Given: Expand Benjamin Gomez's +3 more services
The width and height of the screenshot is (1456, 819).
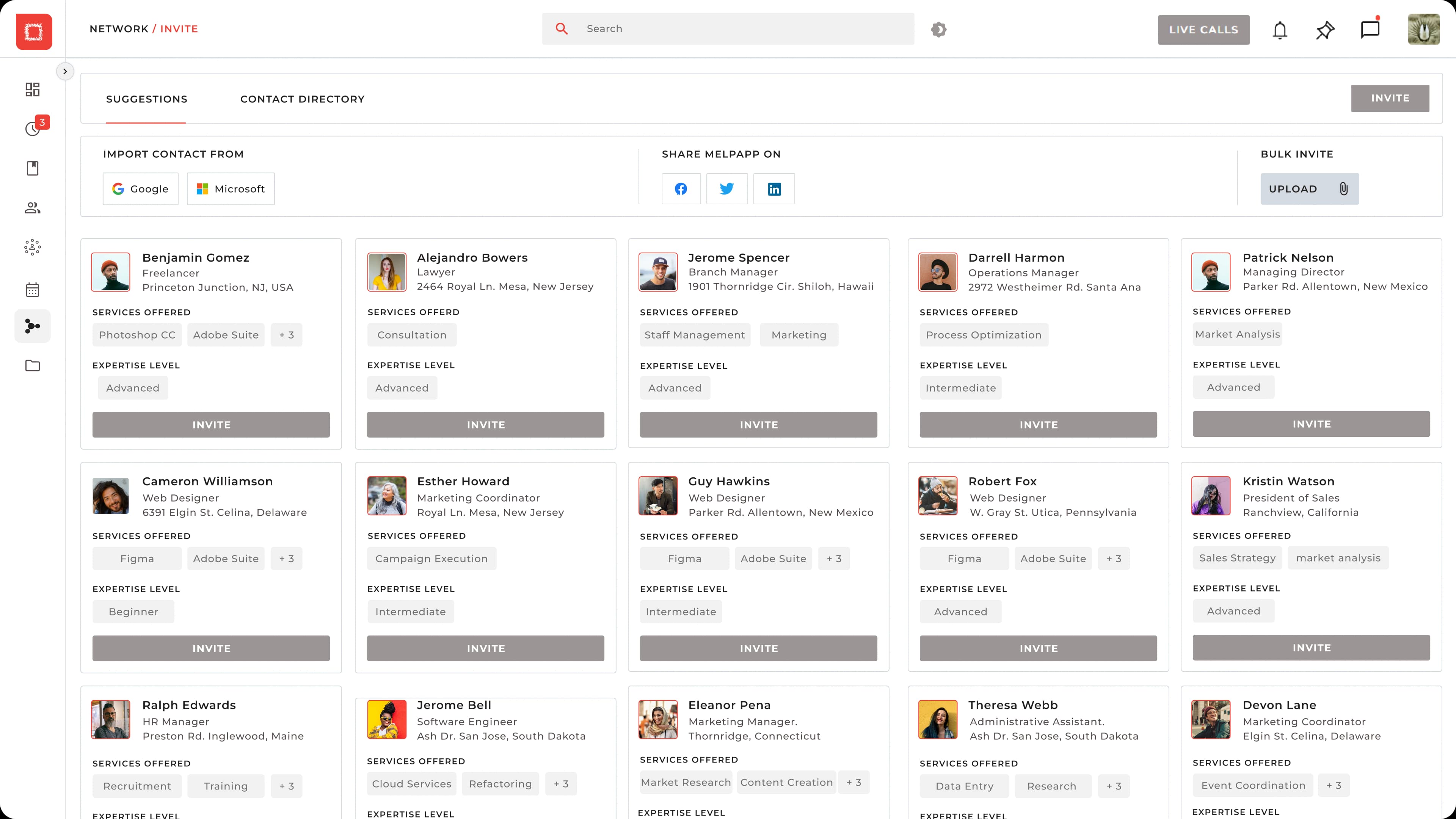Looking at the screenshot, I should (x=287, y=335).
